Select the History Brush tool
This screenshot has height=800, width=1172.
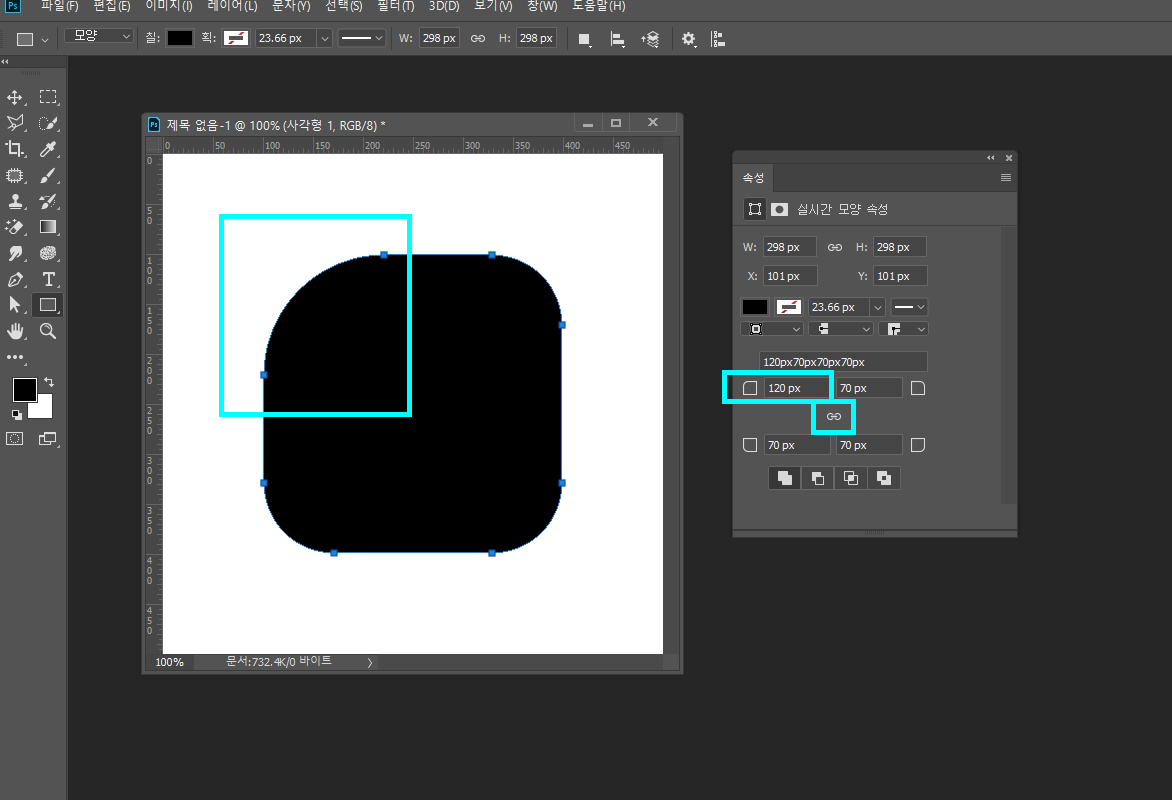click(48, 201)
